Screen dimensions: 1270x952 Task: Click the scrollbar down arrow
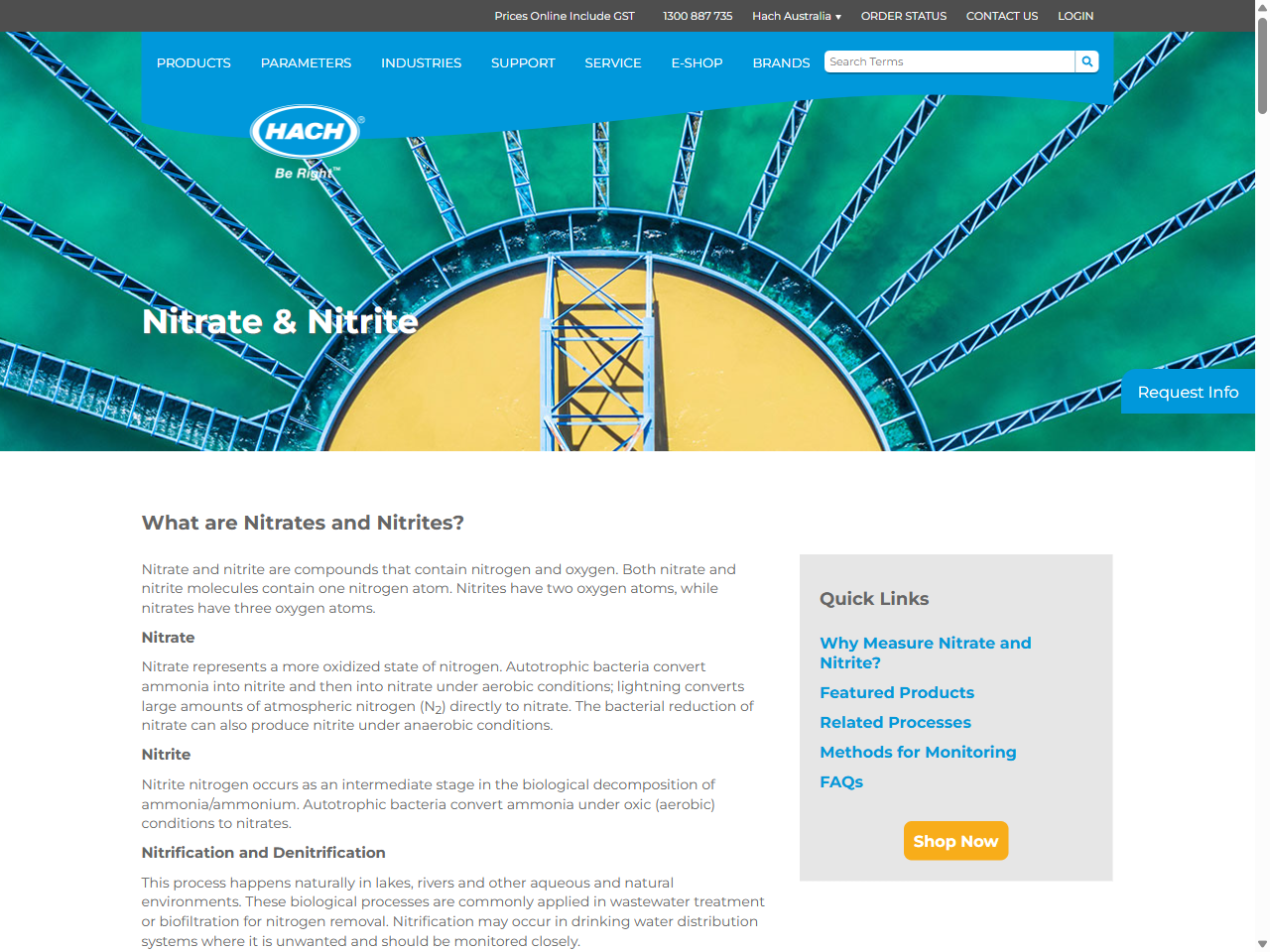[1262, 943]
